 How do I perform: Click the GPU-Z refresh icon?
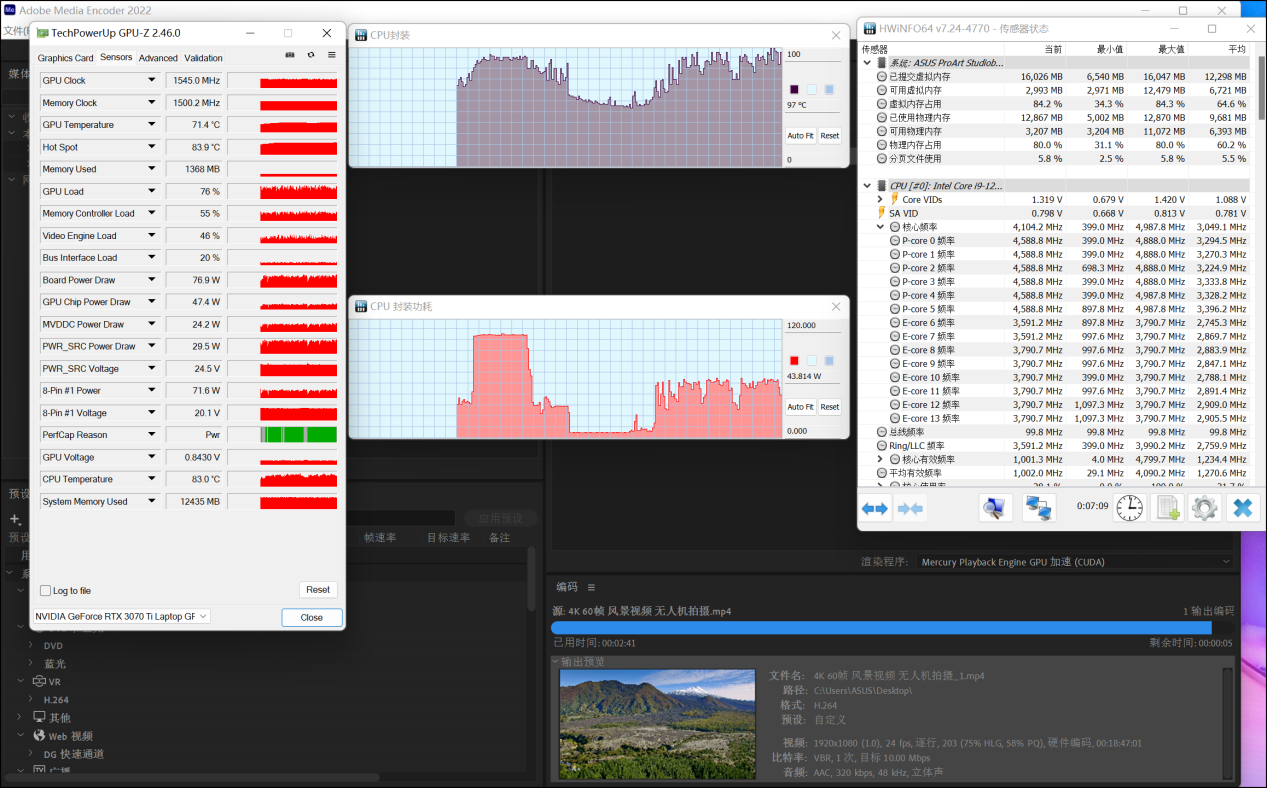click(x=311, y=55)
